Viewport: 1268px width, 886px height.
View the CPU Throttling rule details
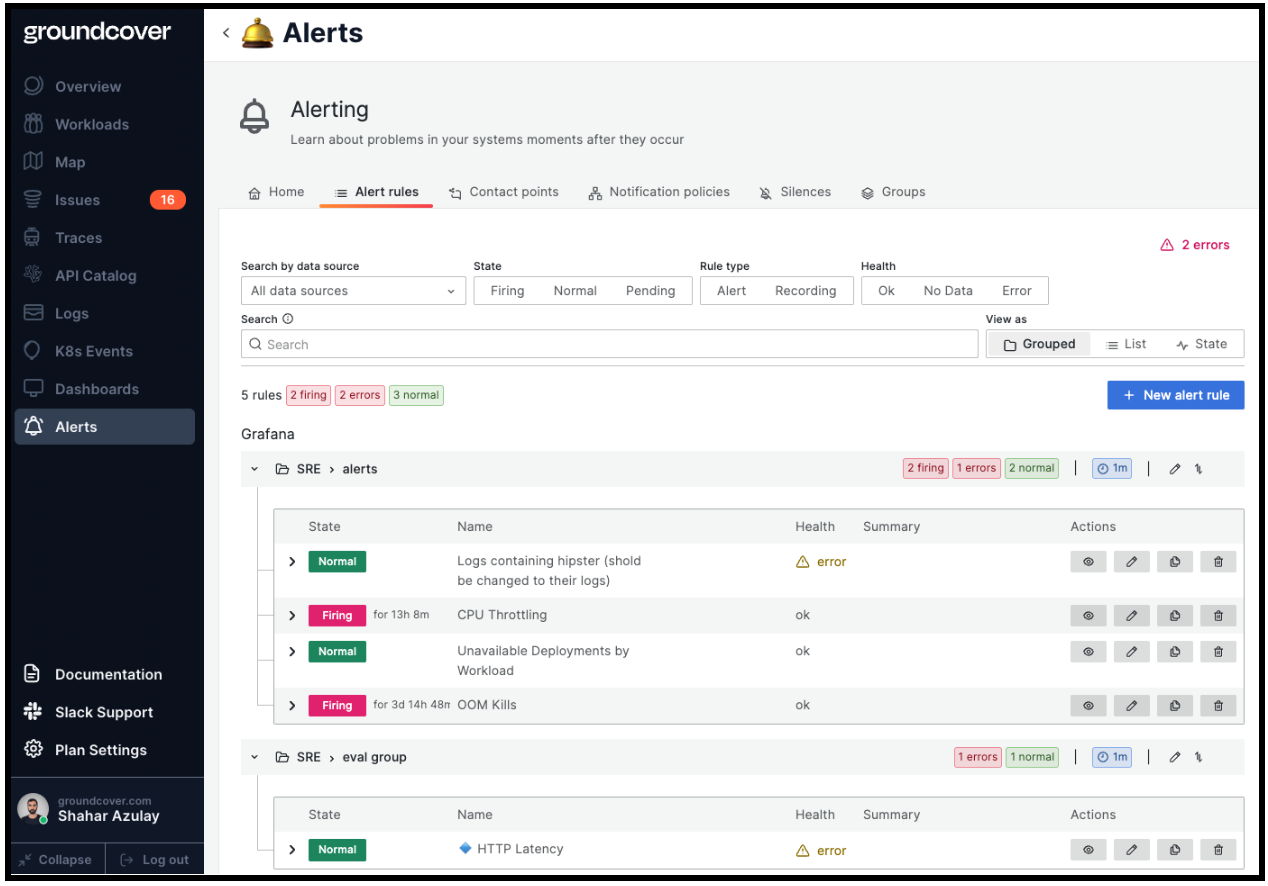tap(1088, 615)
